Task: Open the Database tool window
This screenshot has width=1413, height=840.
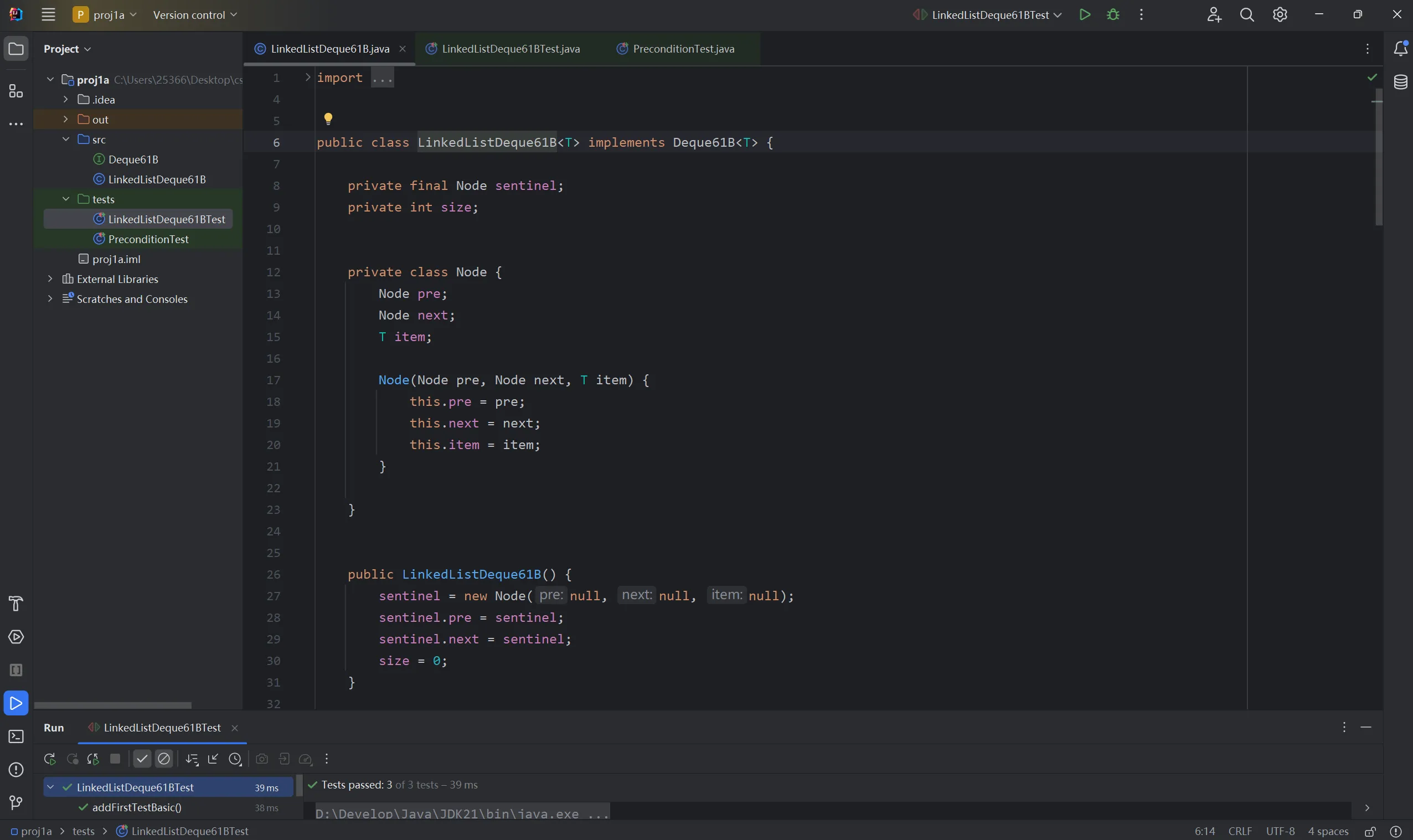Action: coord(1400,82)
